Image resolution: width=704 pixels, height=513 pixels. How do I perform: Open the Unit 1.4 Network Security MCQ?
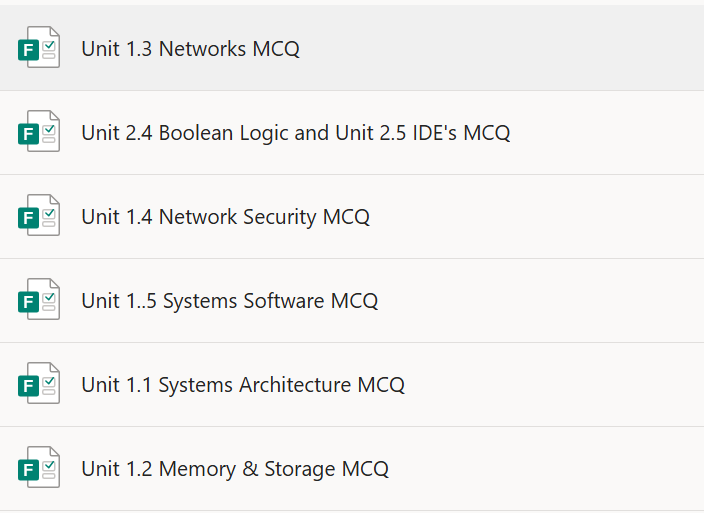[x=225, y=217]
